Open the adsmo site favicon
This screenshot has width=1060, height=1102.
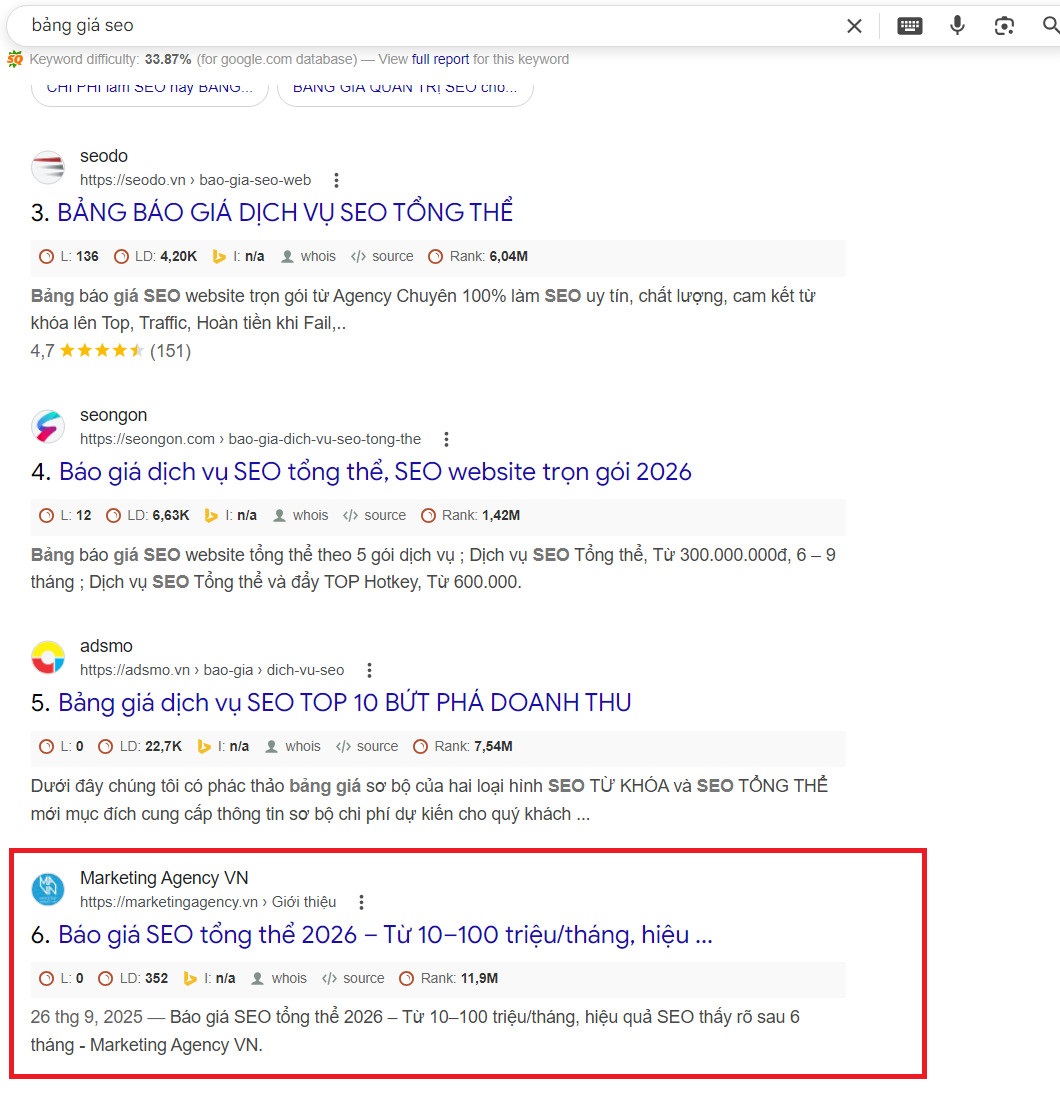(48, 658)
